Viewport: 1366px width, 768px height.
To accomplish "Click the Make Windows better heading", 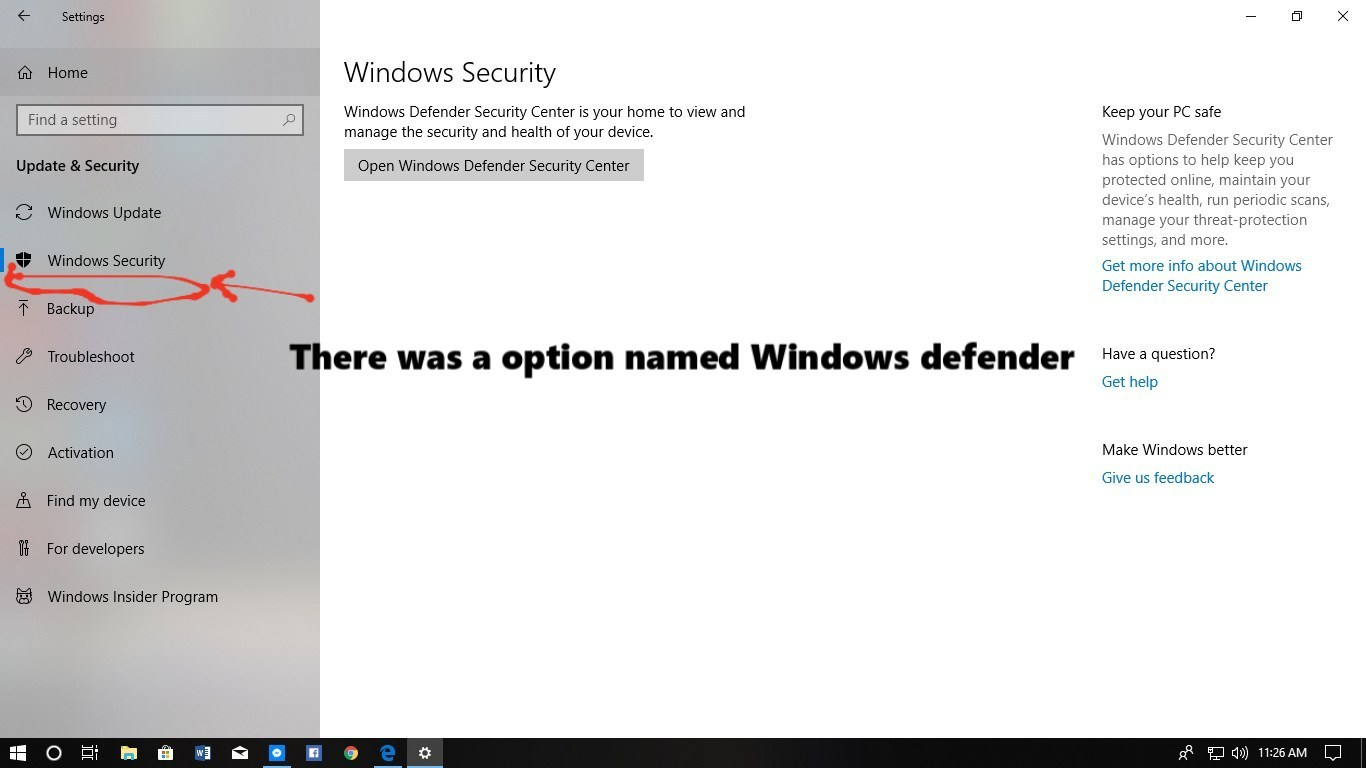I will coord(1175,450).
